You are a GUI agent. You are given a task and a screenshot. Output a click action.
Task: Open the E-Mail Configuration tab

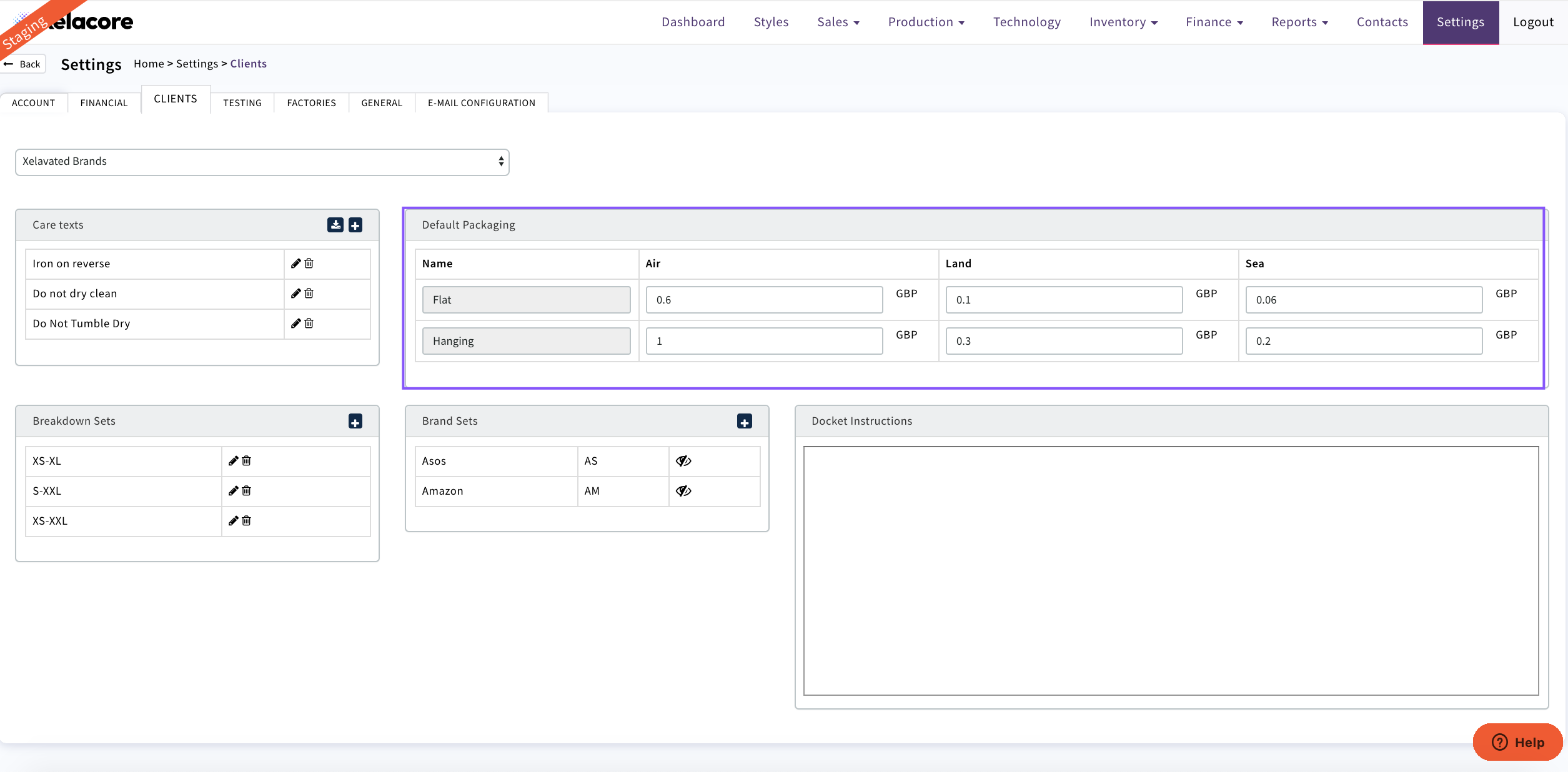point(481,103)
